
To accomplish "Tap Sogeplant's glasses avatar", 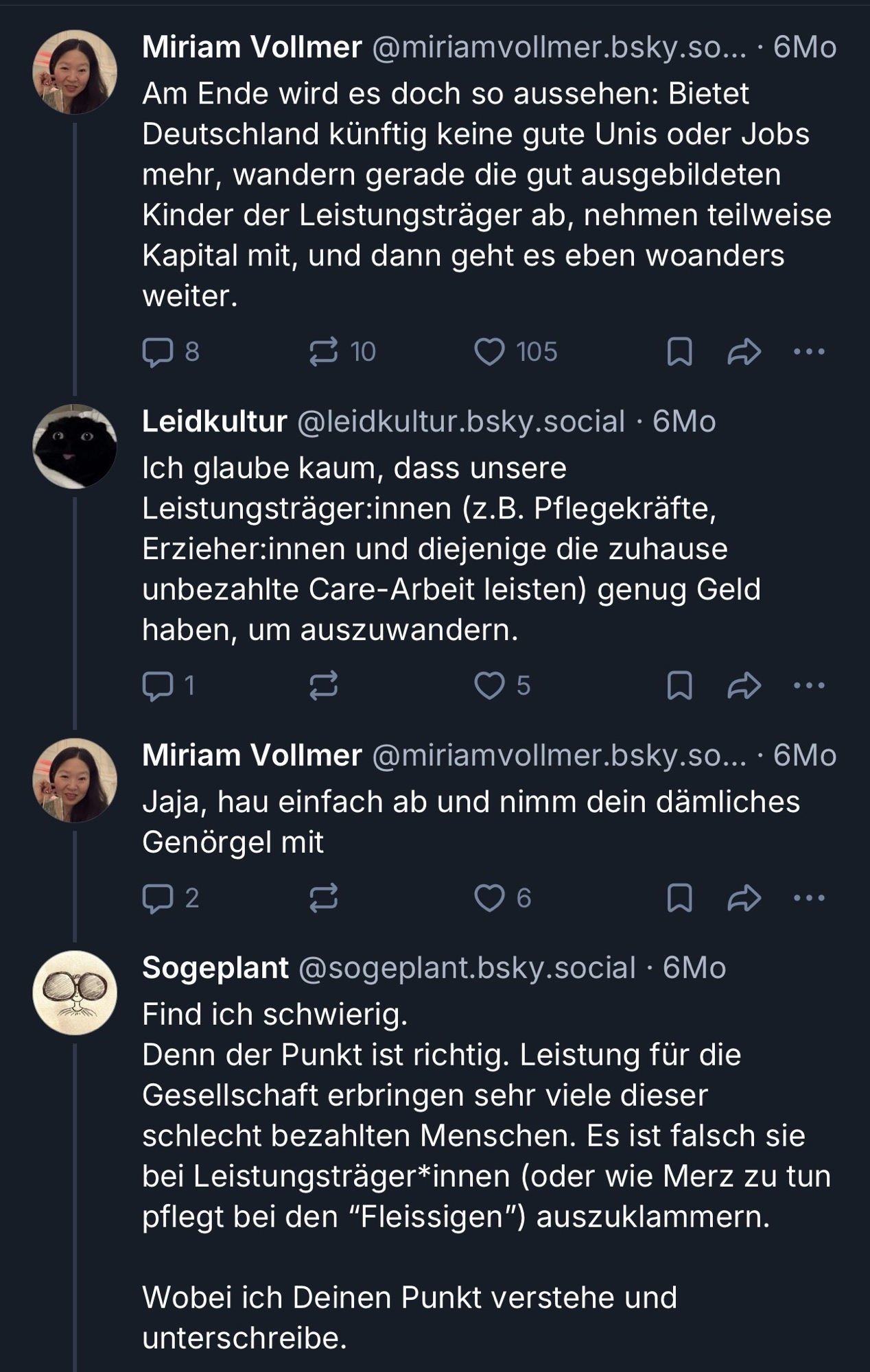I will pyautogui.click(x=75, y=993).
